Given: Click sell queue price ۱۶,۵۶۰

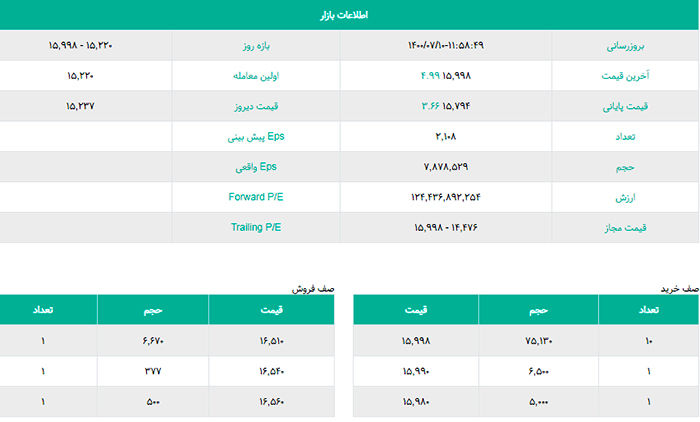Looking at the screenshot, I should [271, 402].
